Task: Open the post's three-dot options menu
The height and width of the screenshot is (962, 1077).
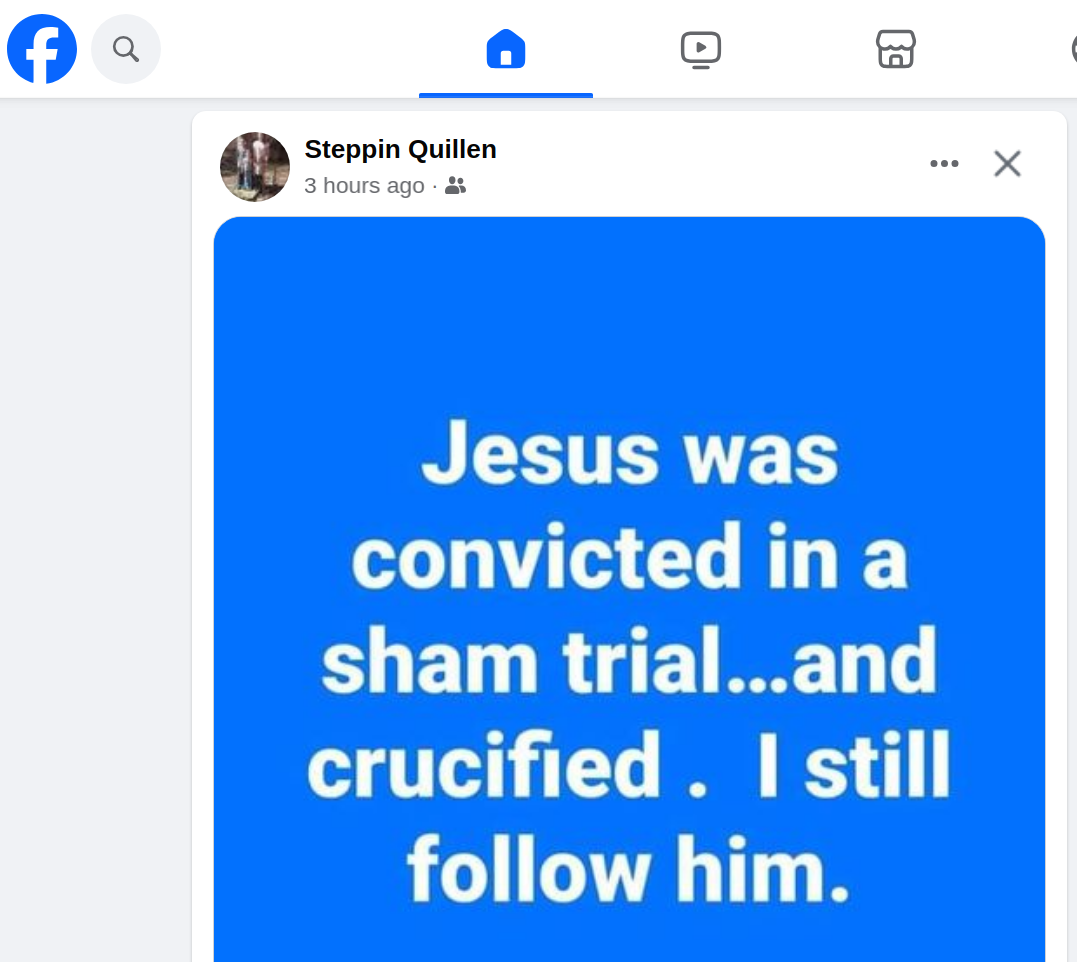Action: pyautogui.click(x=944, y=163)
